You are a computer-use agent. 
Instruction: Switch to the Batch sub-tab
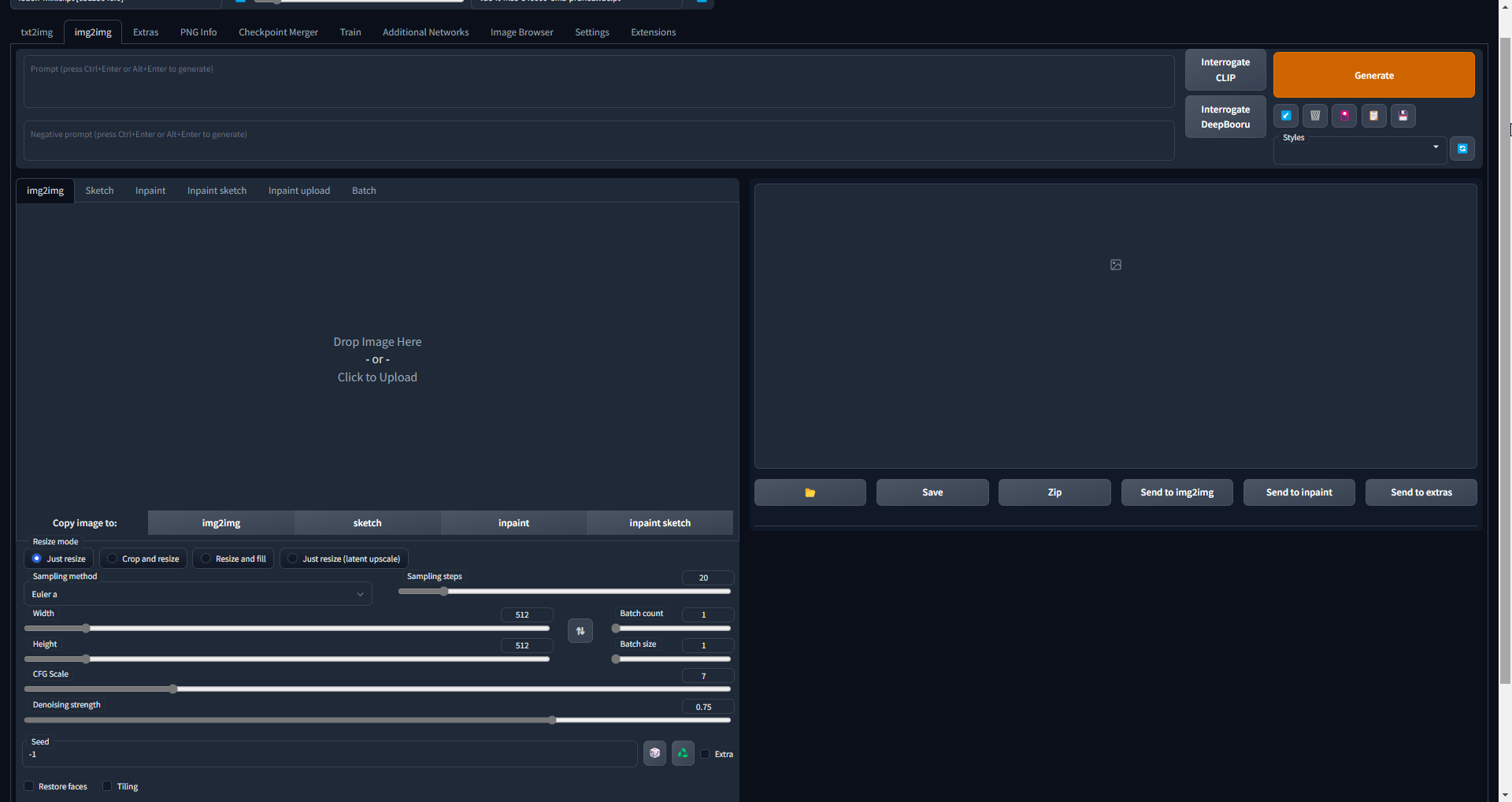[364, 191]
